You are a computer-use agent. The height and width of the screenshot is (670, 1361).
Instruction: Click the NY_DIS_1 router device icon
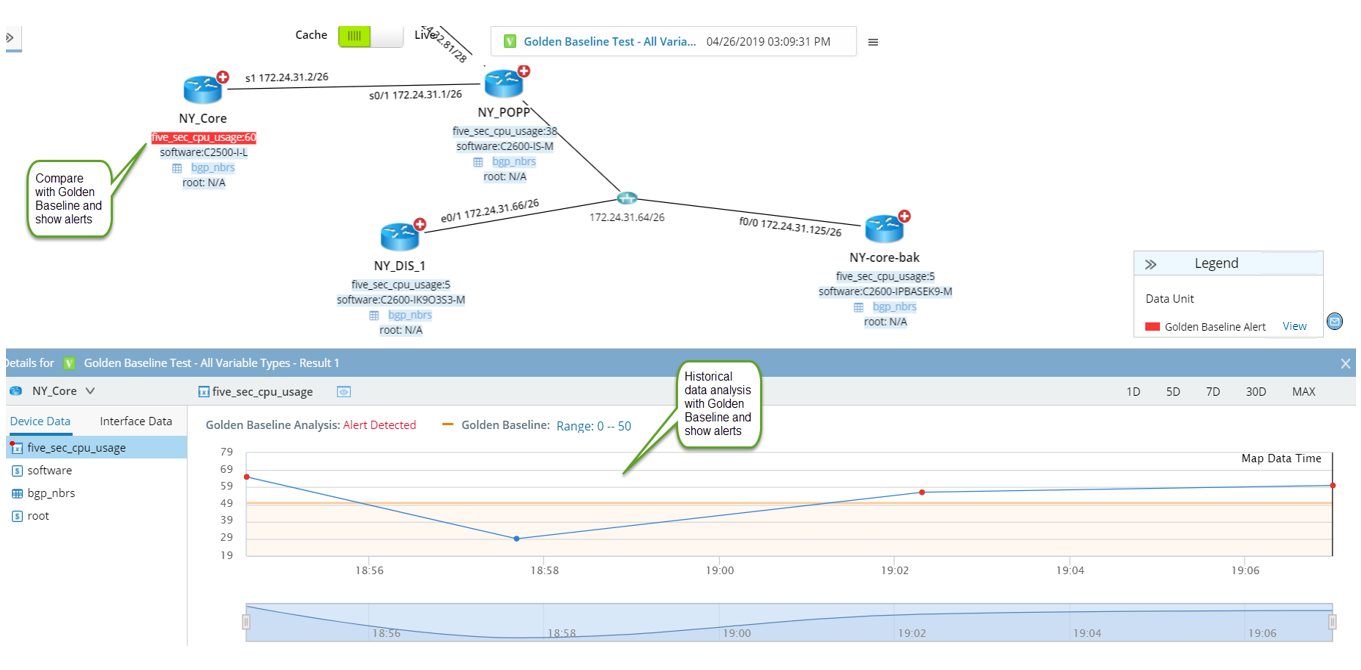pyautogui.click(x=399, y=237)
